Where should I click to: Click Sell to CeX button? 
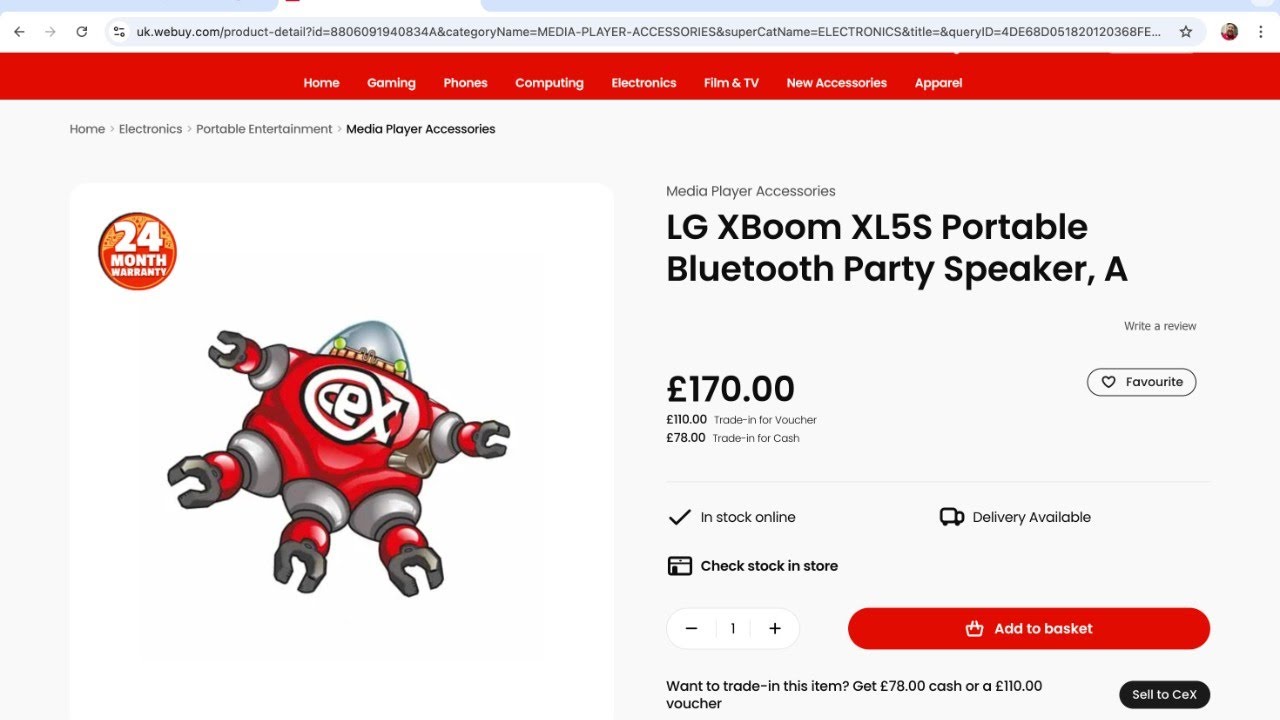[x=1164, y=695]
